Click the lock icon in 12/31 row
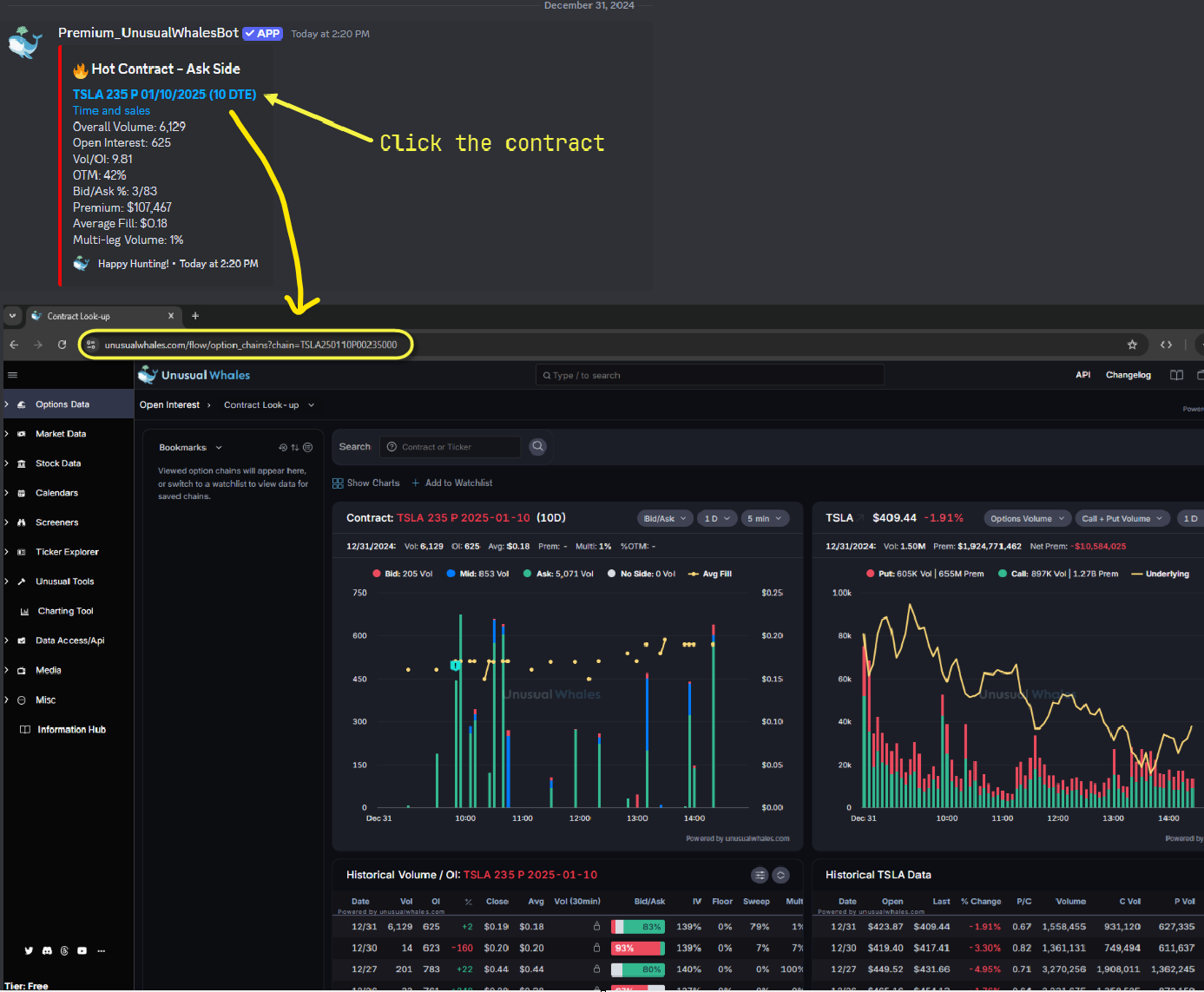Viewport: 1204px width, 992px height. tap(596, 926)
